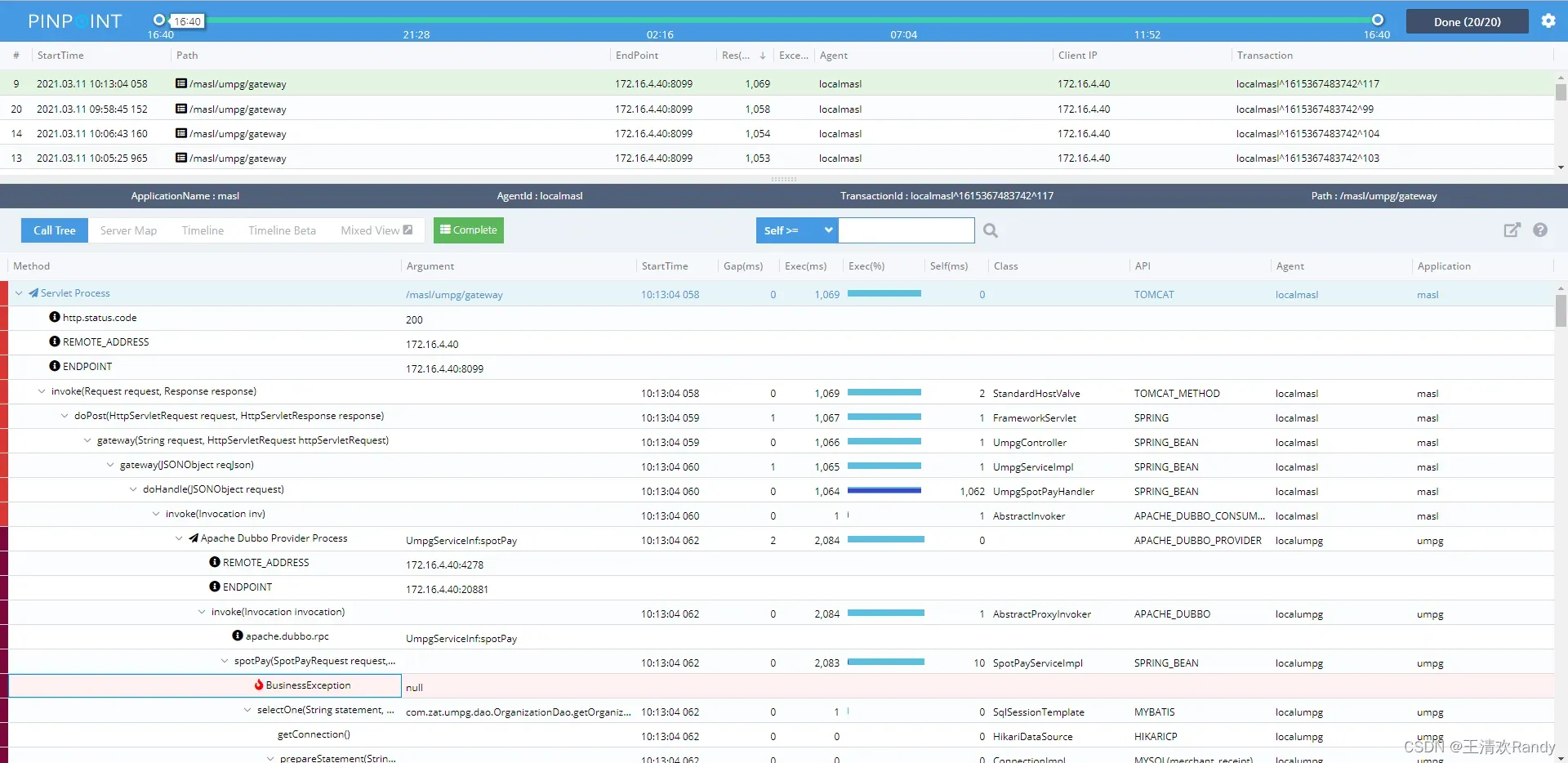Collapse selectOne(String statement) node
The height and width of the screenshot is (763, 1568).
point(247,710)
